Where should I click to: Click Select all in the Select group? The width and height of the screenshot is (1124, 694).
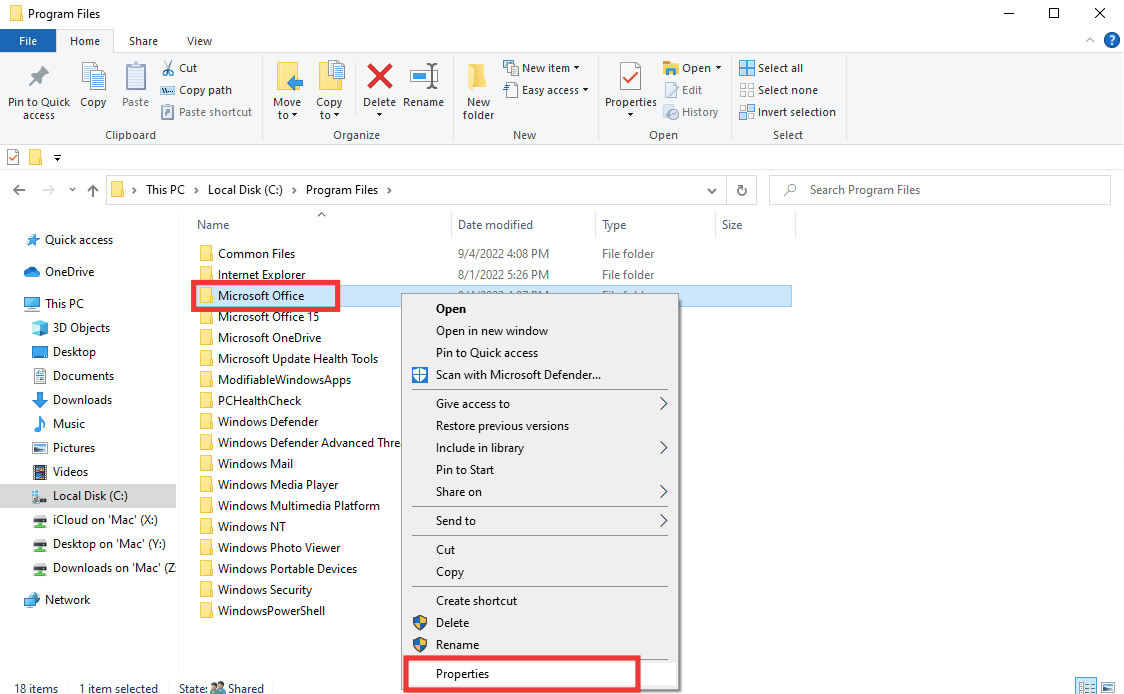point(771,68)
